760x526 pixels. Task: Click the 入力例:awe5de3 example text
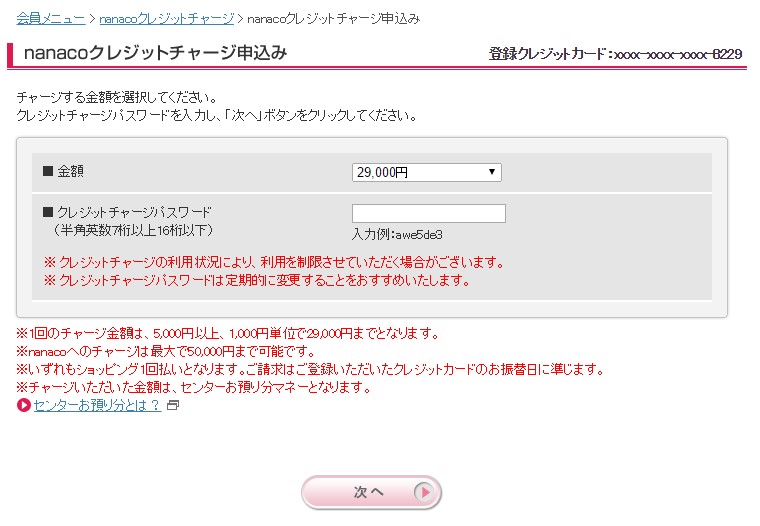pos(397,235)
